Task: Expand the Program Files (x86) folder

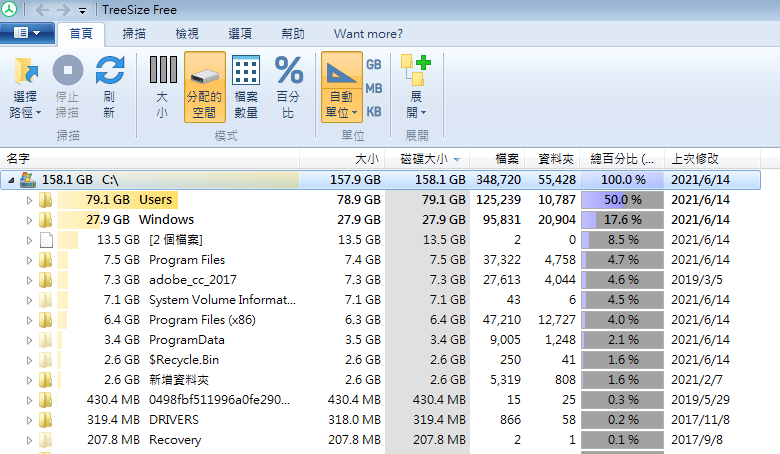Action: pyautogui.click(x=29, y=320)
